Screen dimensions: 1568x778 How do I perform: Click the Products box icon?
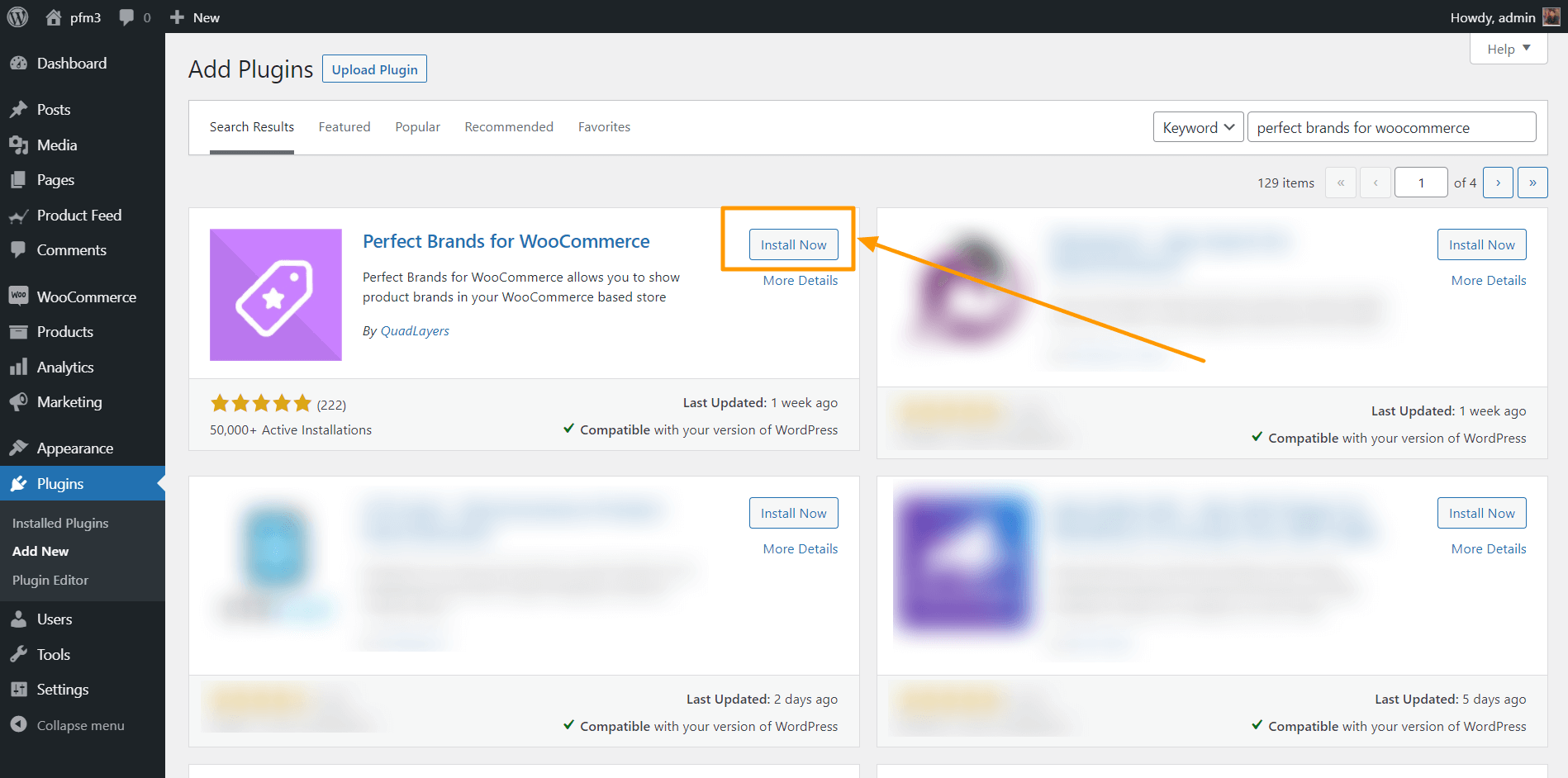[x=18, y=332]
